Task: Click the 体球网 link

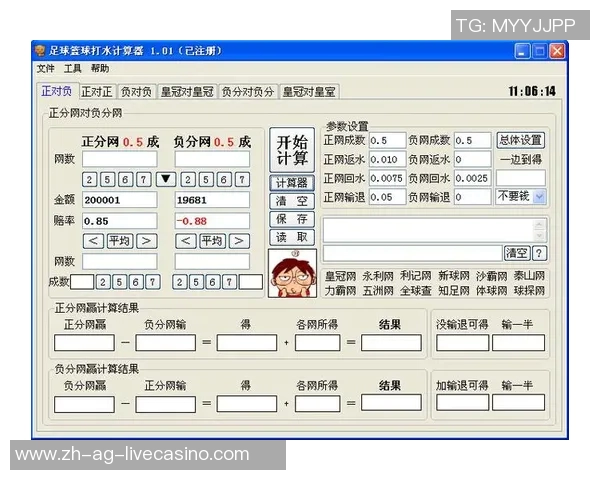Action: tap(491, 291)
